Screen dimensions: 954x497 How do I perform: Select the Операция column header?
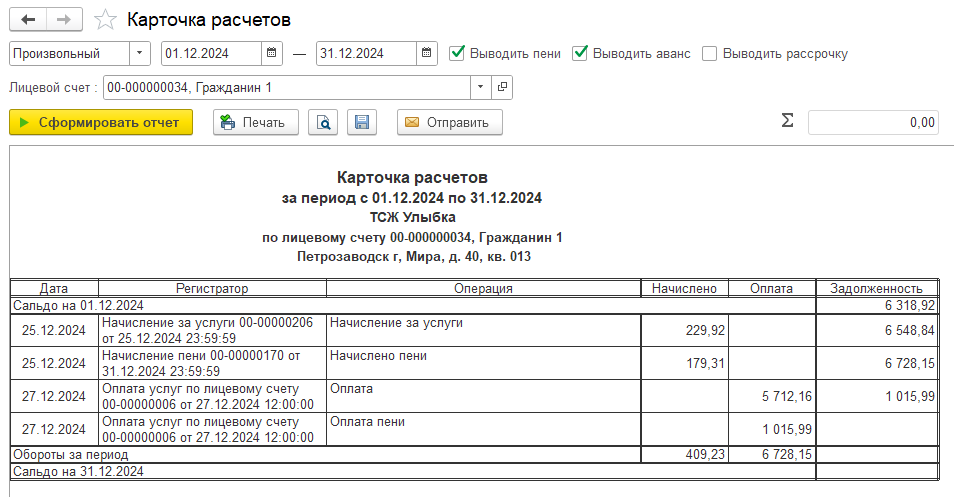(484, 288)
